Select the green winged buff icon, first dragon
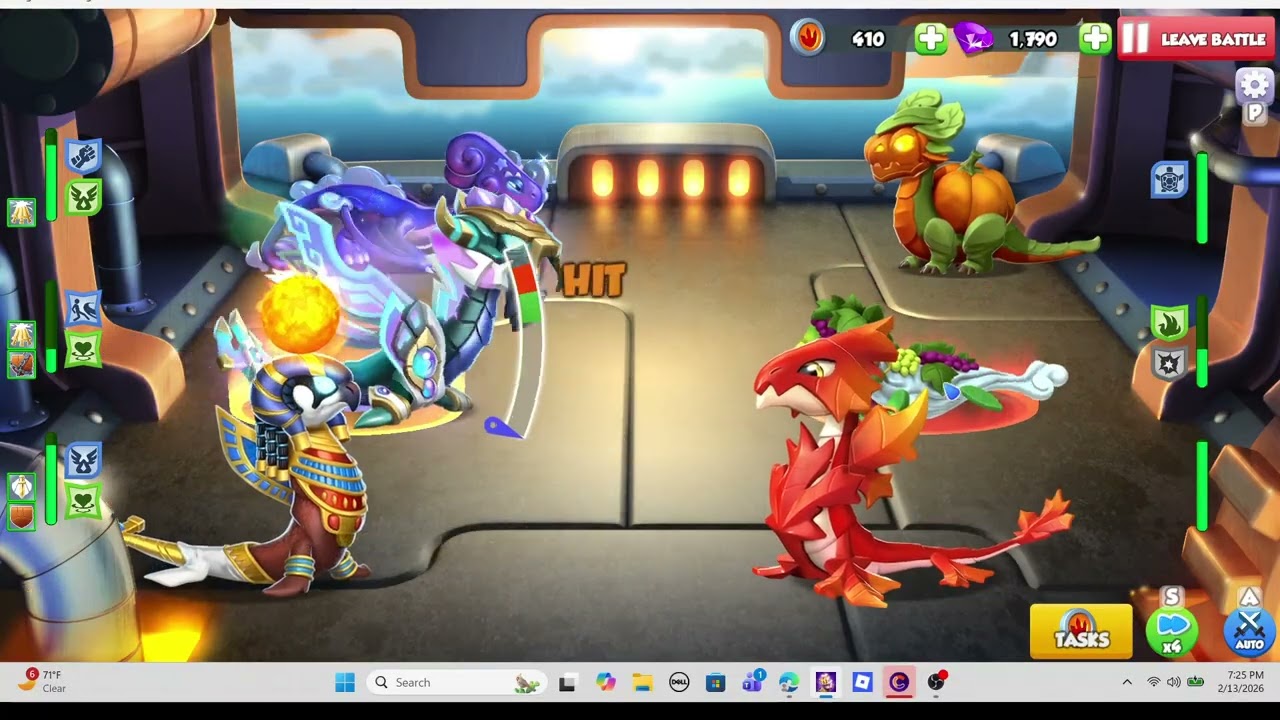The width and height of the screenshot is (1280, 720). pos(83,197)
